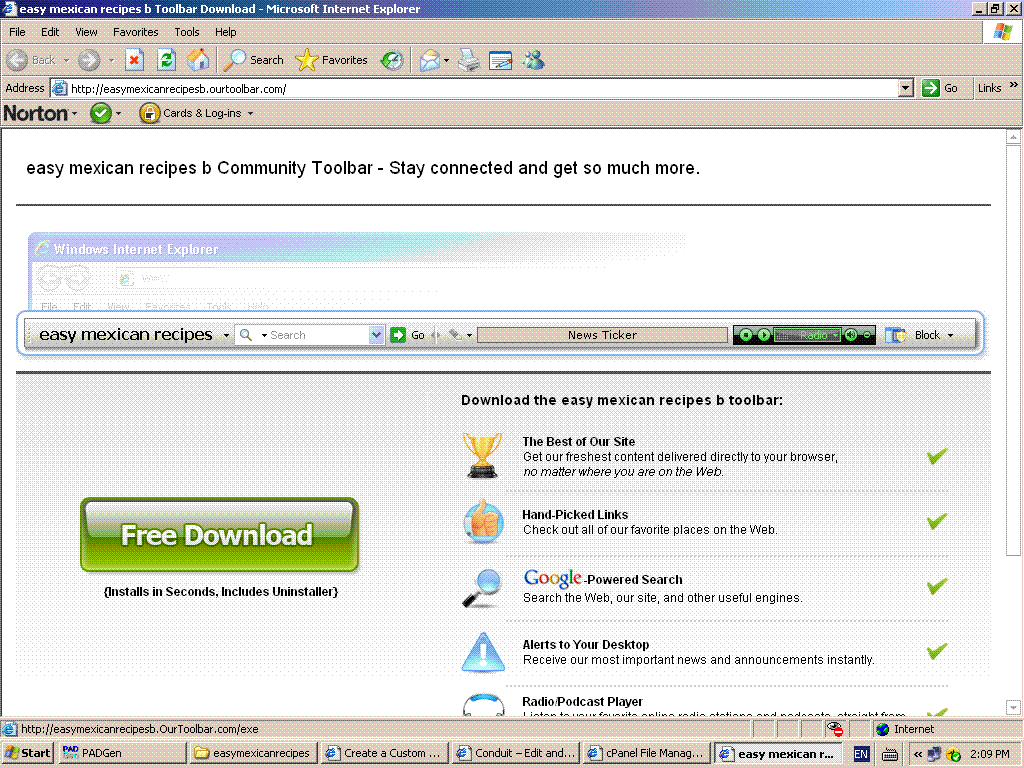
Task: Click the easy mexican recipes toolbar logo
Action: click(126, 334)
